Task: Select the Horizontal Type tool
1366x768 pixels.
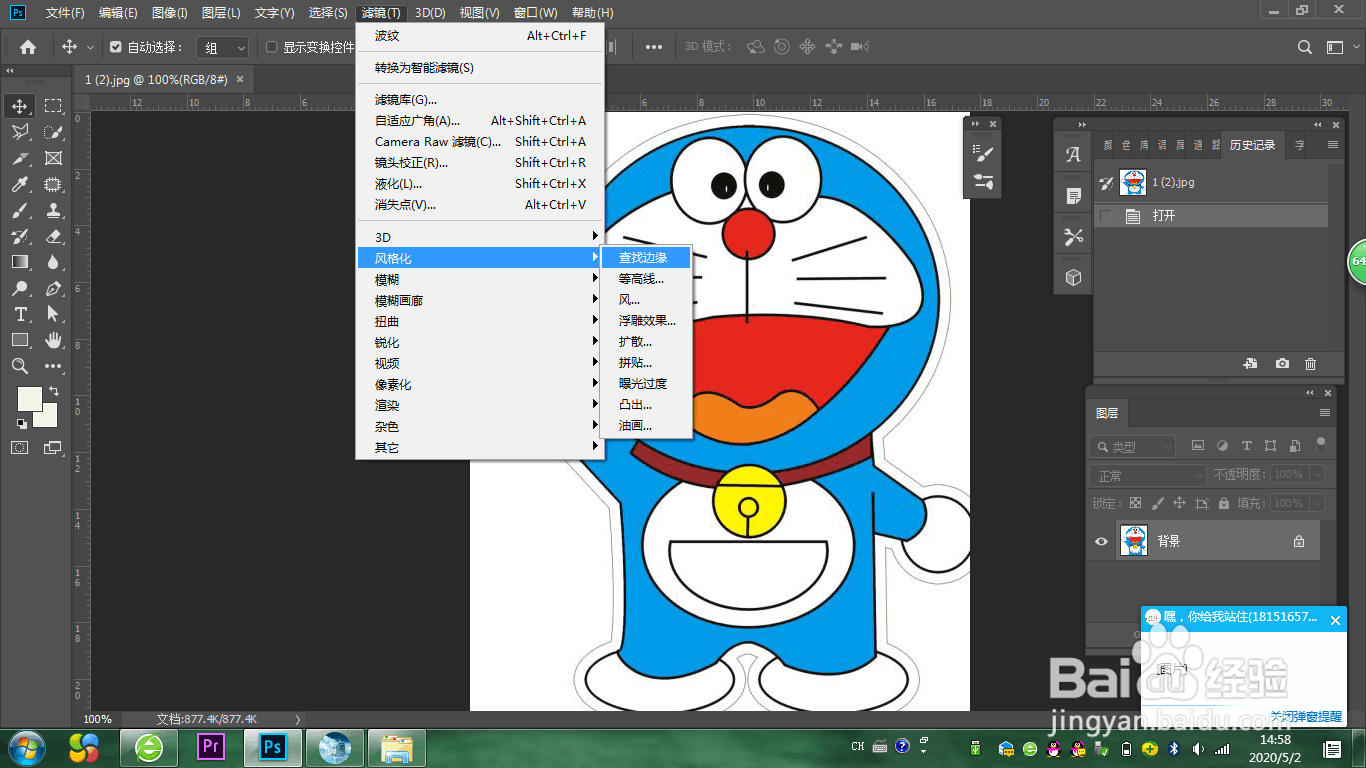Action: (20, 314)
